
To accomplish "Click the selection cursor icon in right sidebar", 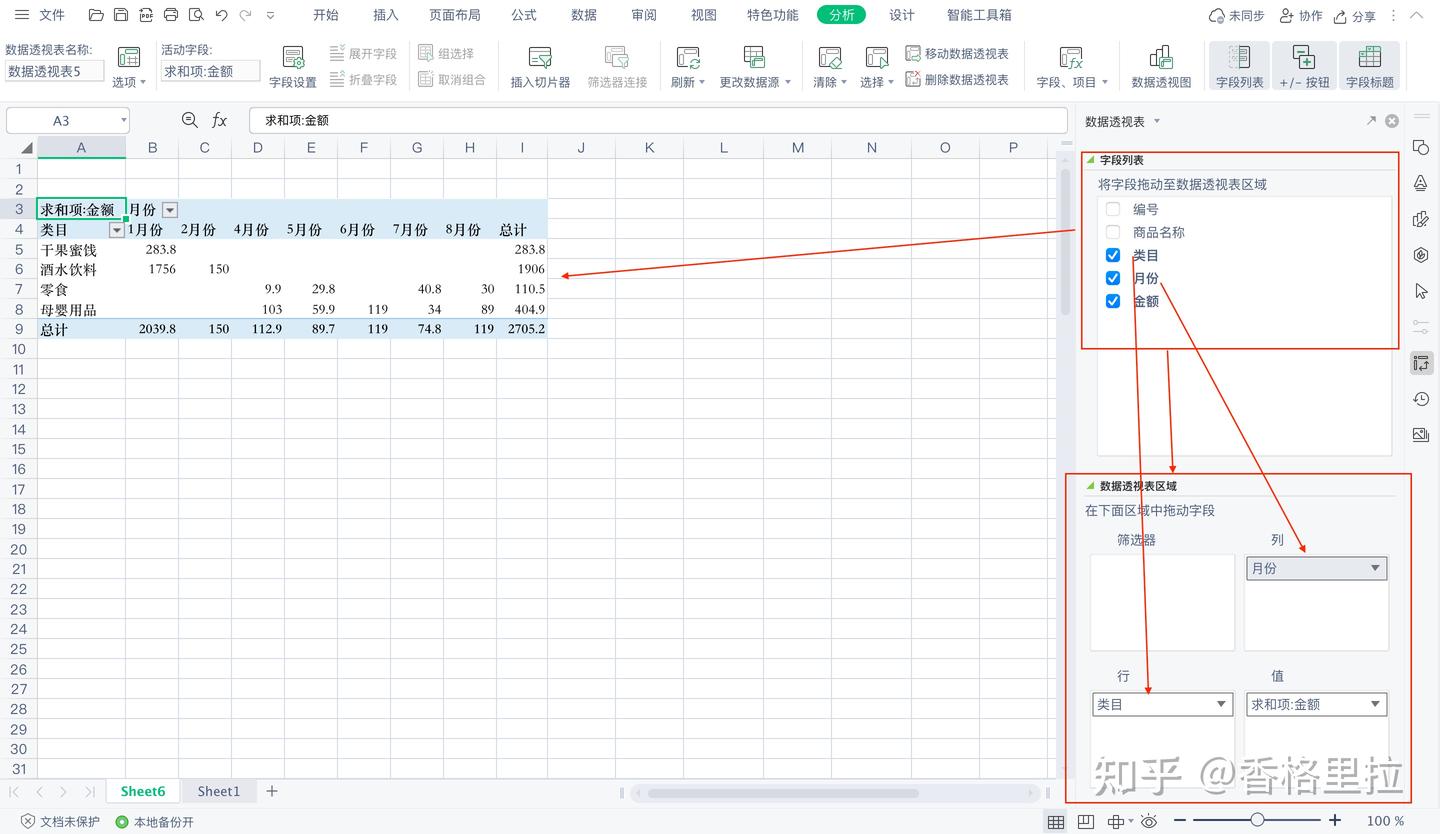I will tap(1421, 291).
